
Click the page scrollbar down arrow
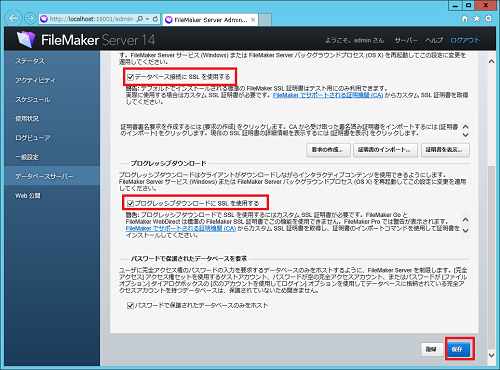coord(491,355)
